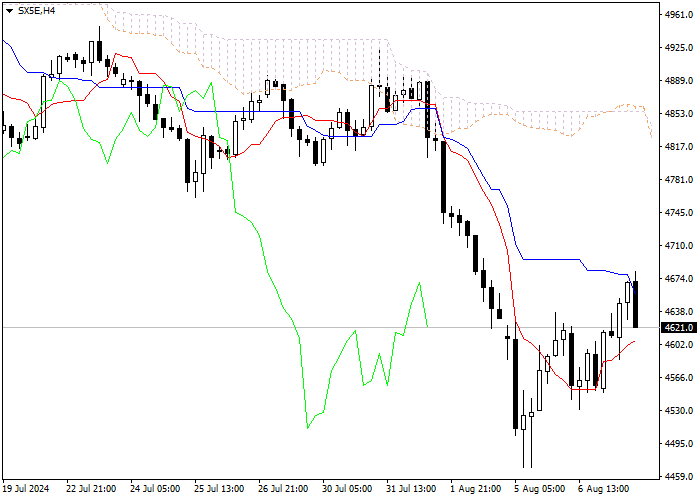This screenshot has height=500, width=700.
Task: Click the 4602.0 price scale label
Action: 679,345
